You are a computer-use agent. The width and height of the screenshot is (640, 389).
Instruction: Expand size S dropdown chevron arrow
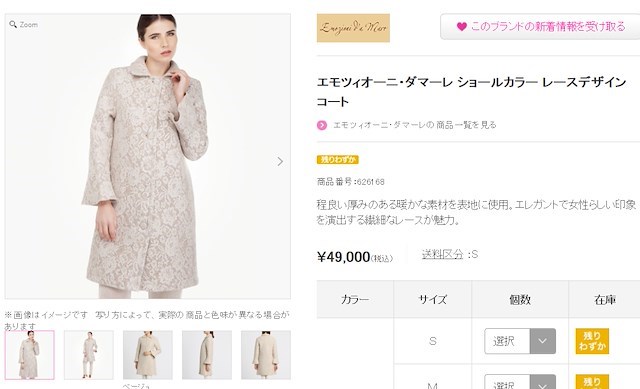coord(542,341)
